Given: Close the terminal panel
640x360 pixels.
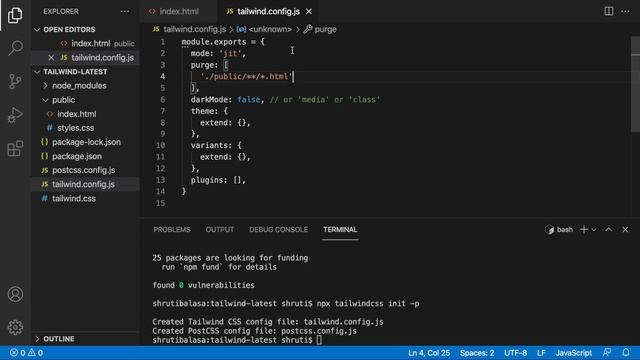Looking at the screenshot, I should coord(625,229).
